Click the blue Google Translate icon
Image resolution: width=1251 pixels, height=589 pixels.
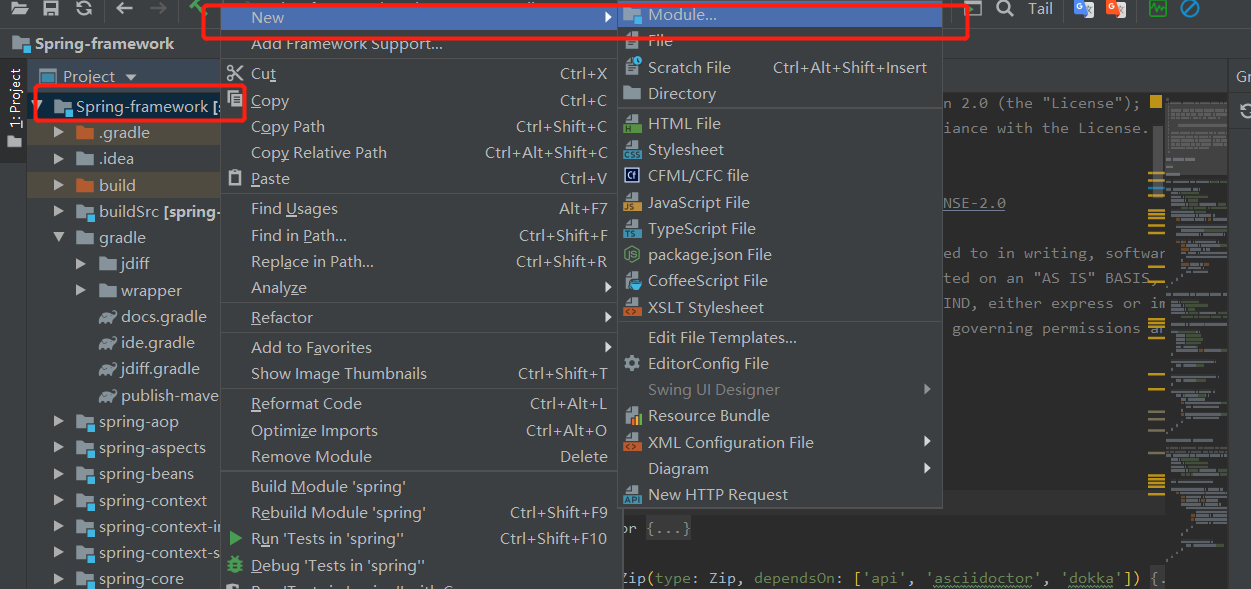pyautogui.click(x=1083, y=8)
